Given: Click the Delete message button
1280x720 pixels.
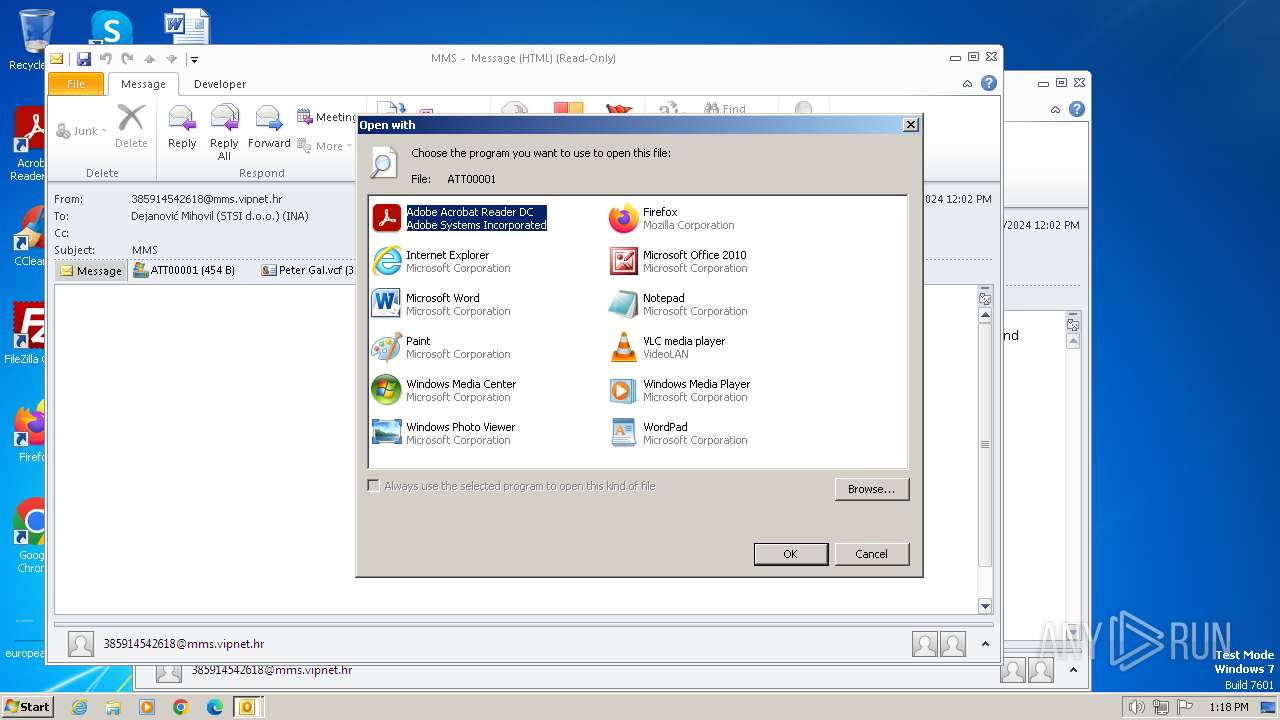Looking at the screenshot, I should pyautogui.click(x=131, y=127).
